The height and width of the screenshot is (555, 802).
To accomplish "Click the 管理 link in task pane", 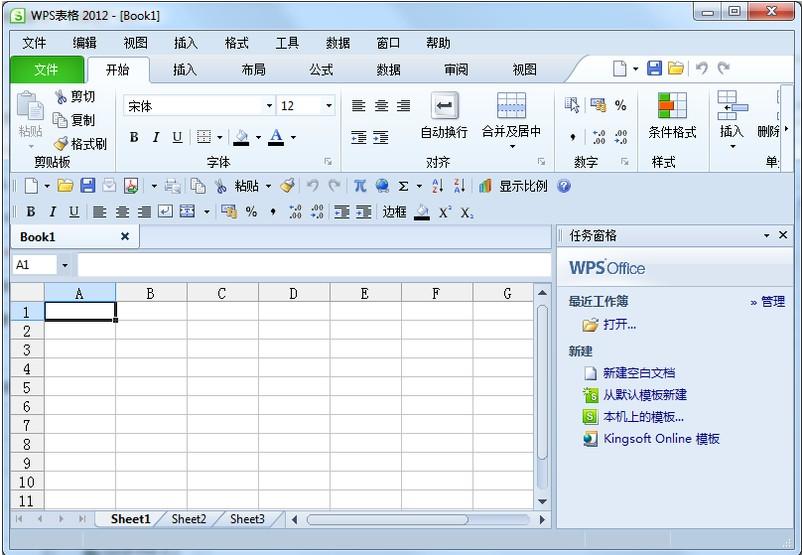I will coord(773,302).
